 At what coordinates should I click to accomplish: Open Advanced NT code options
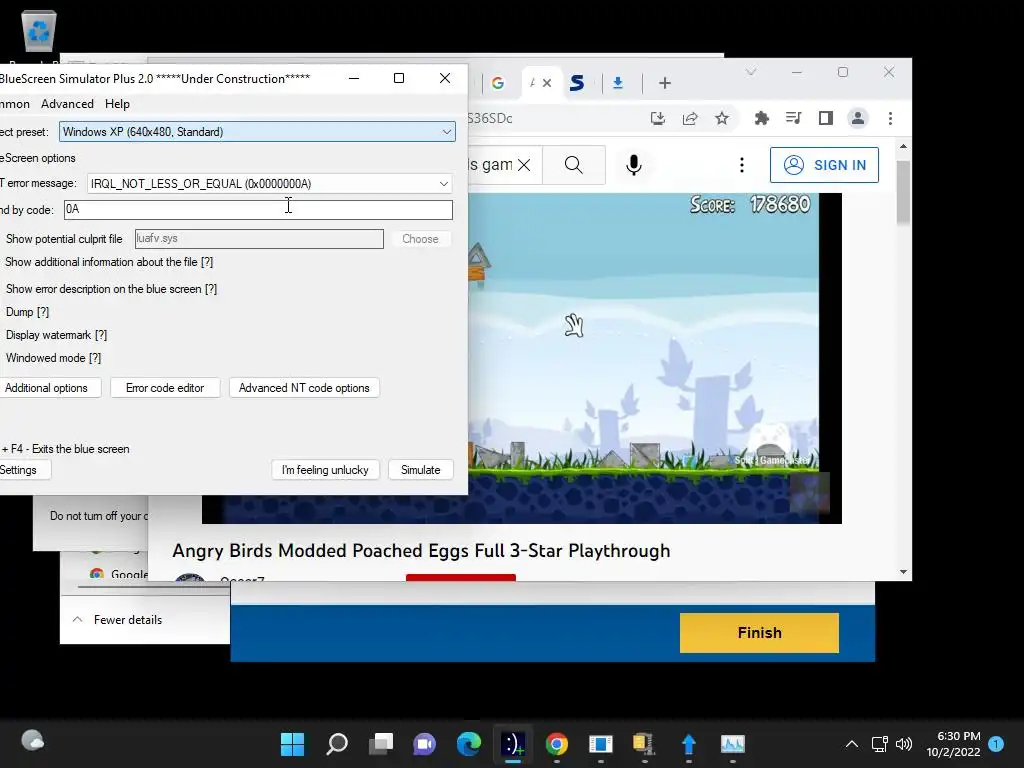(x=304, y=388)
